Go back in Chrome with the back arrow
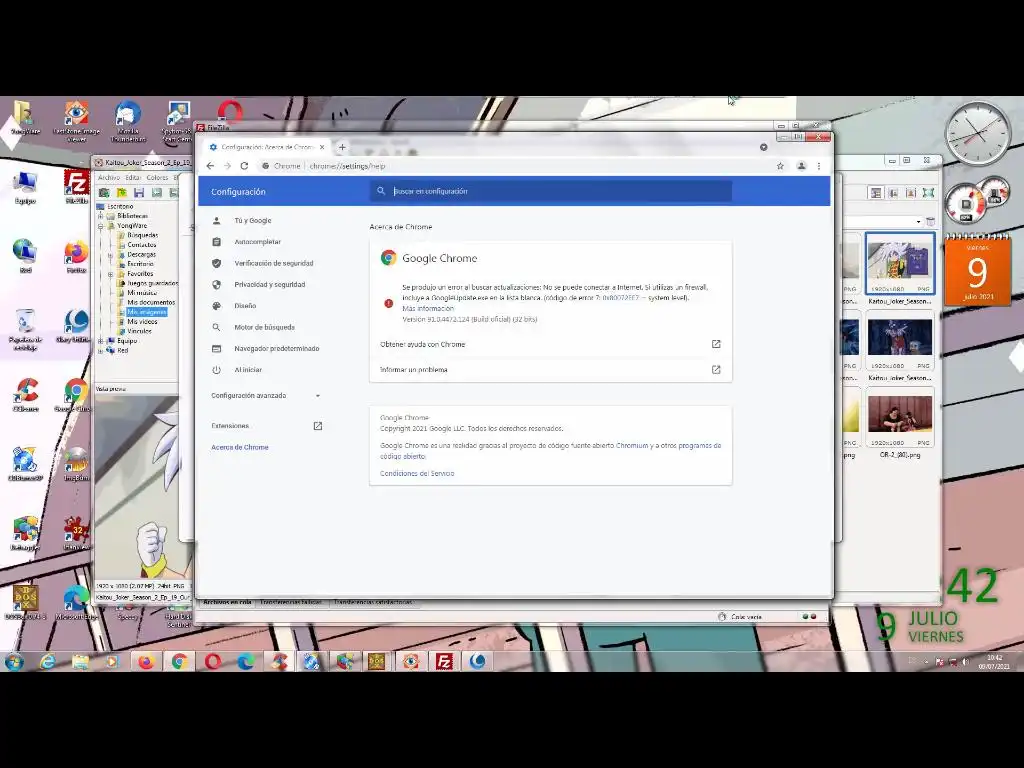The image size is (1024, 768). [x=210, y=166]
